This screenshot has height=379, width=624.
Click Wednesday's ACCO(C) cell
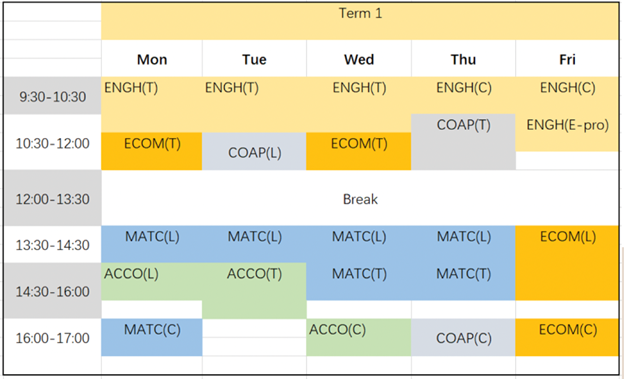359,337
